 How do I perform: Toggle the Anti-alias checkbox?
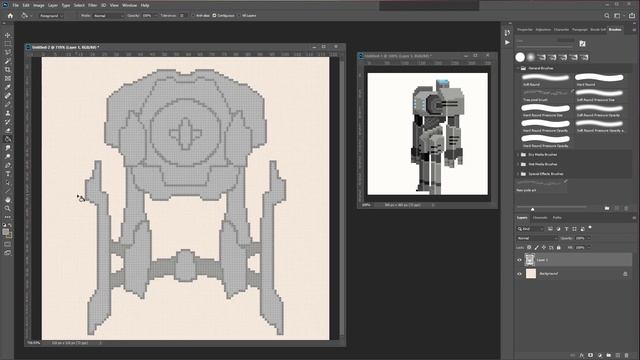194,16
